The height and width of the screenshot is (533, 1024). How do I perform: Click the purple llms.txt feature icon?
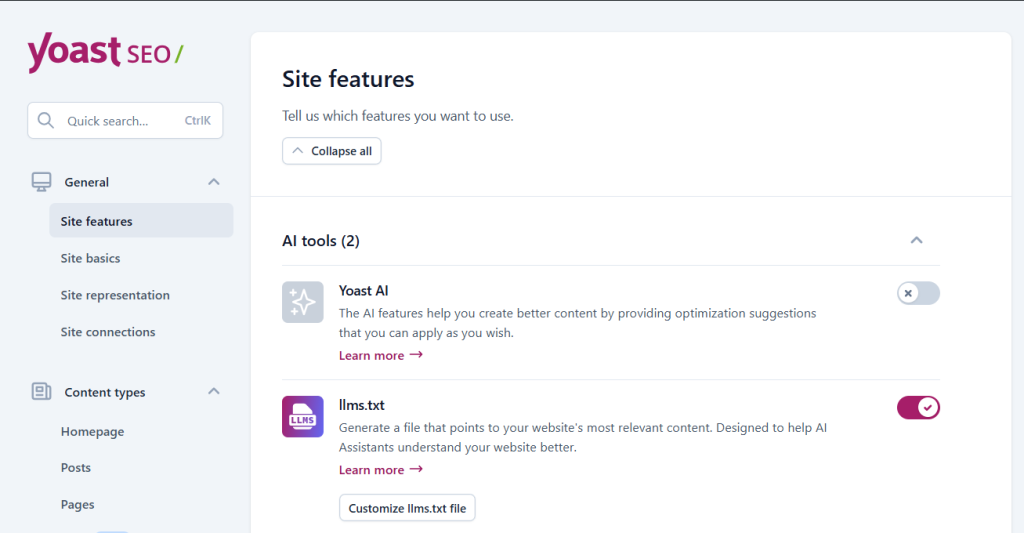point(302,417)
